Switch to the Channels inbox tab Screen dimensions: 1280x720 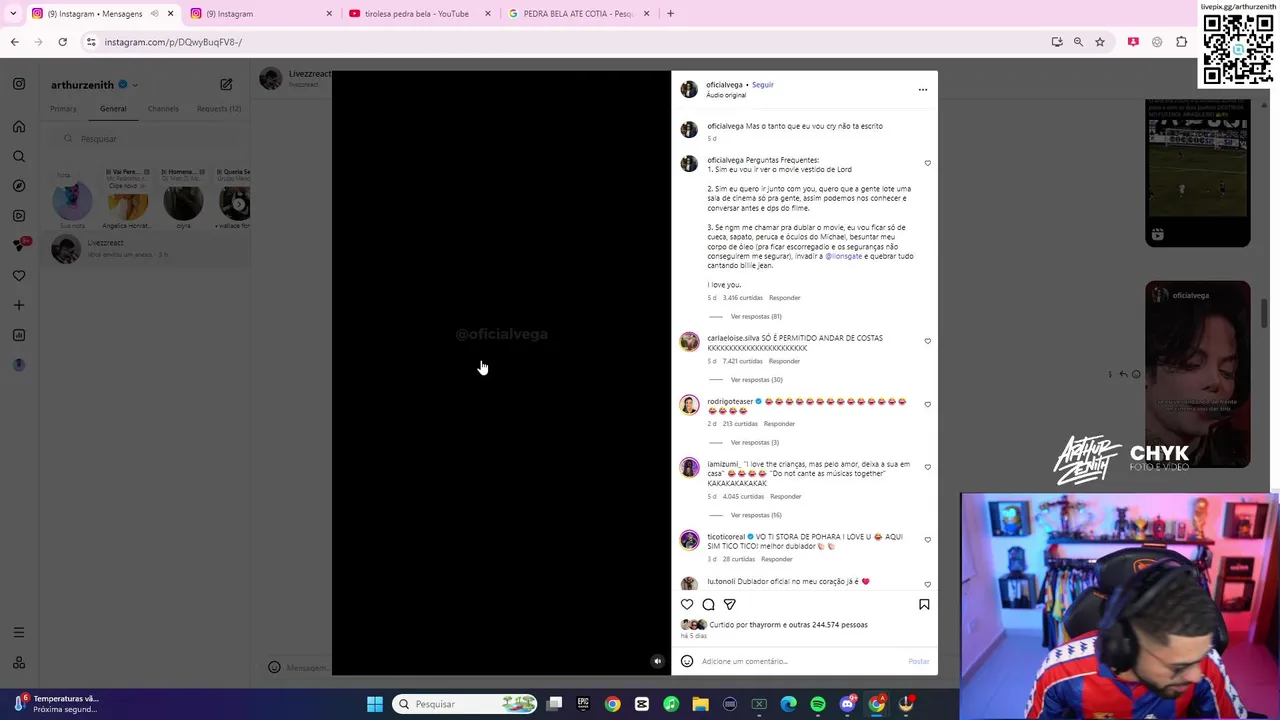pyautogui.click(x=163, y=109)
